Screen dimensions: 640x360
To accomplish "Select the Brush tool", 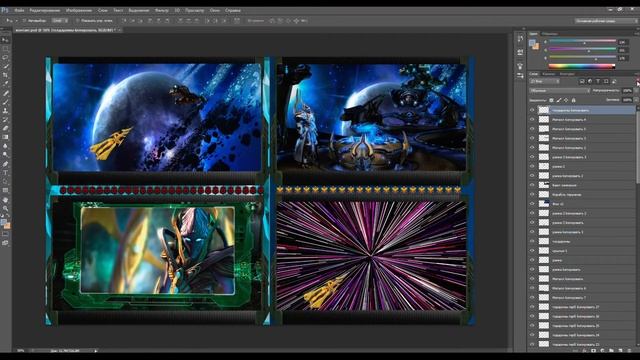I will pyautogui.click(x=5, y=102).
